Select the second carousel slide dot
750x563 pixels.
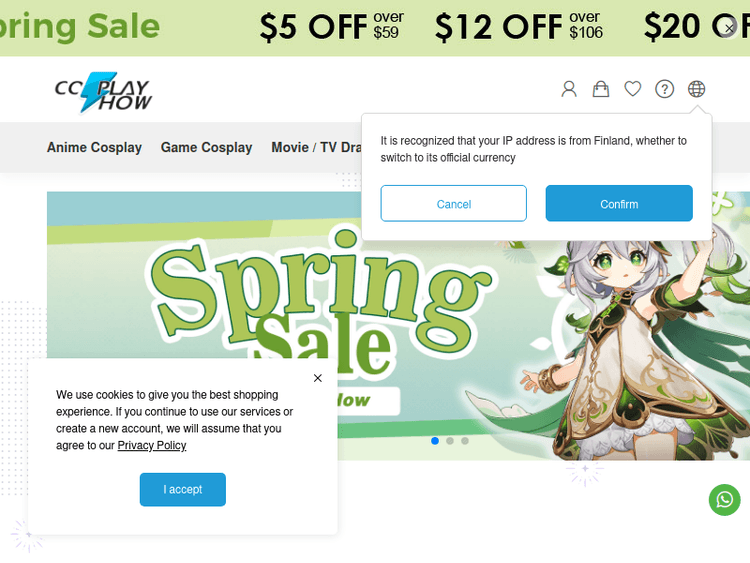tap(450, 441)
